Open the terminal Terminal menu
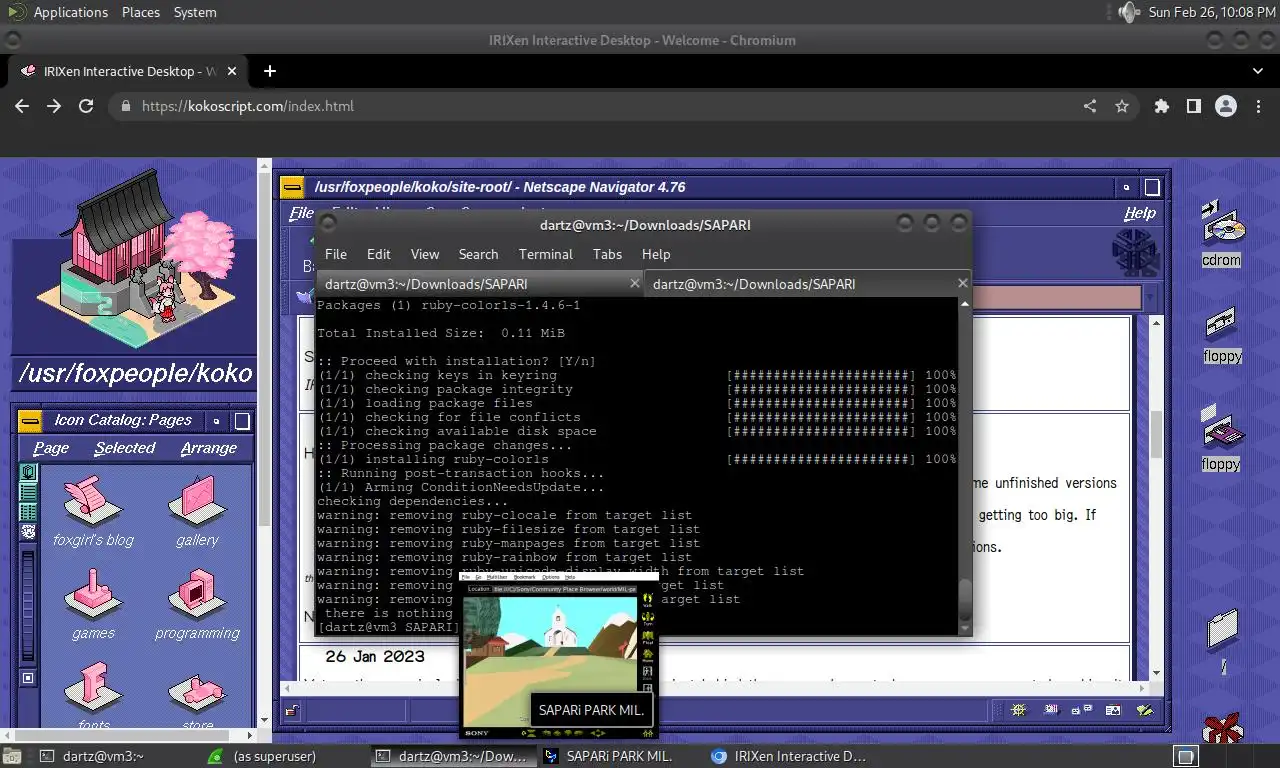This screenshot has height=768, width=1280. (546, 254)
